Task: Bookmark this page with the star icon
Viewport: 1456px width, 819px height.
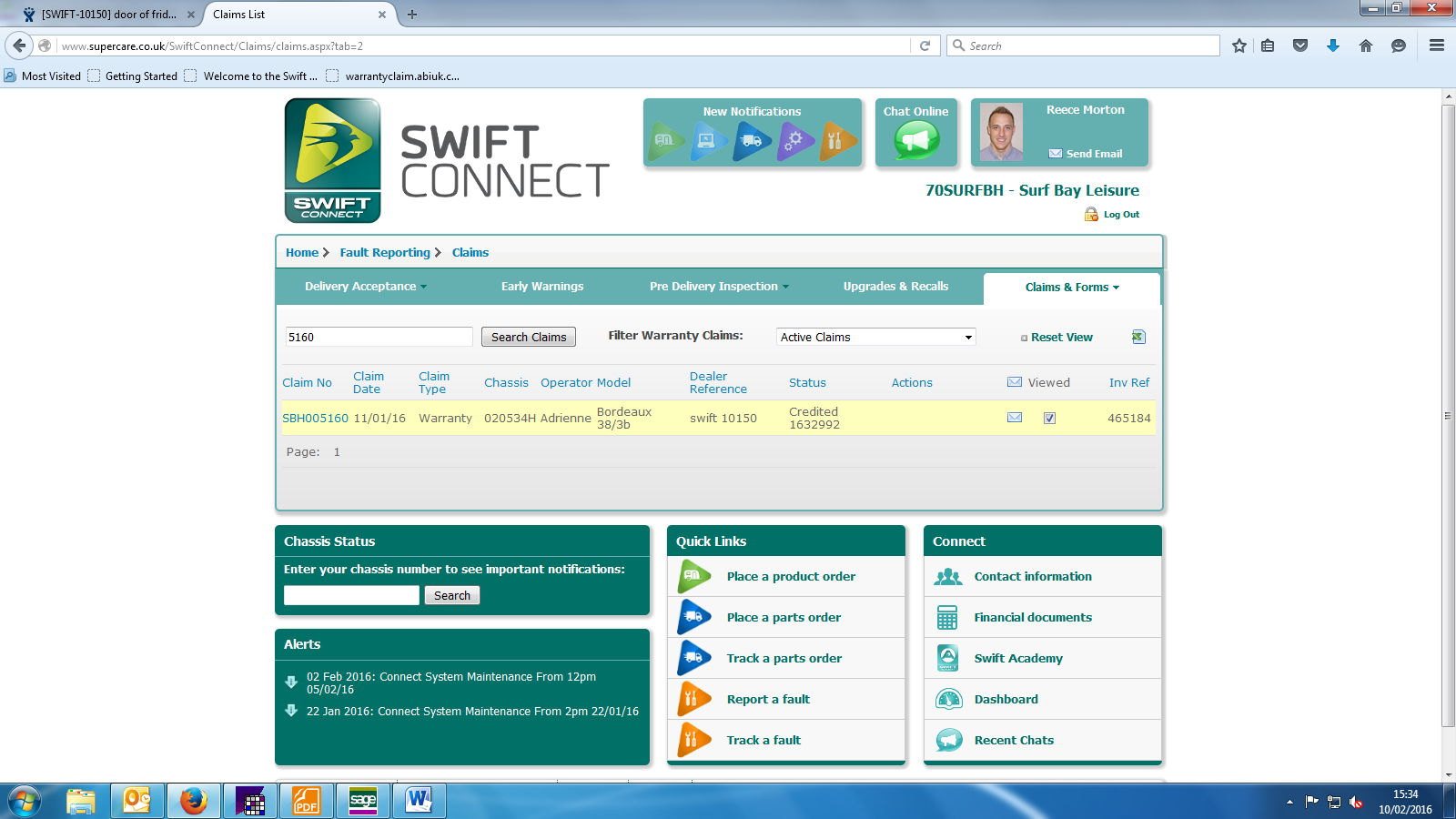Action: (x=1239, y=45)
